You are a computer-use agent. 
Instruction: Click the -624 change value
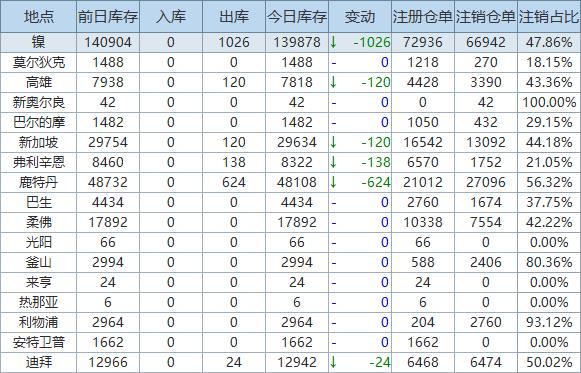click(x=376, y=182)
